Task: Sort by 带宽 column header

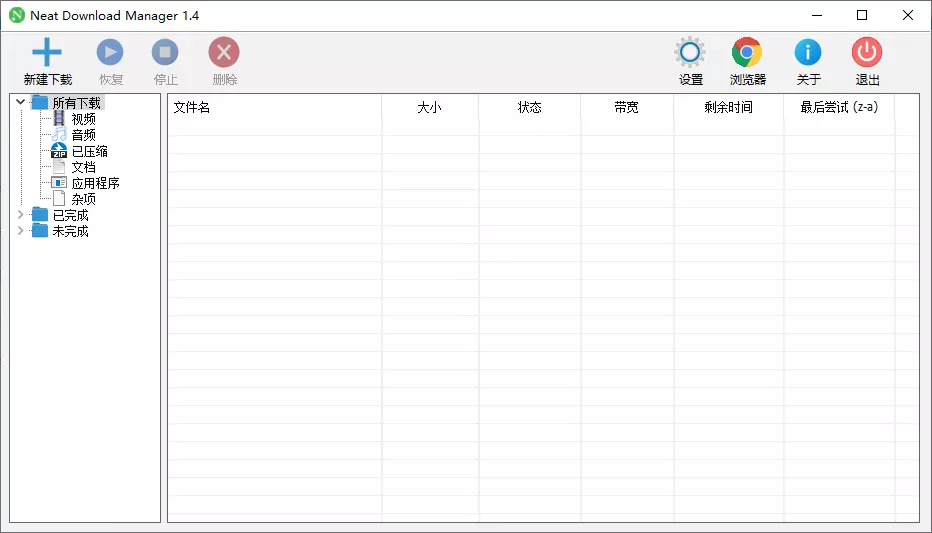Action: [627, 107]
